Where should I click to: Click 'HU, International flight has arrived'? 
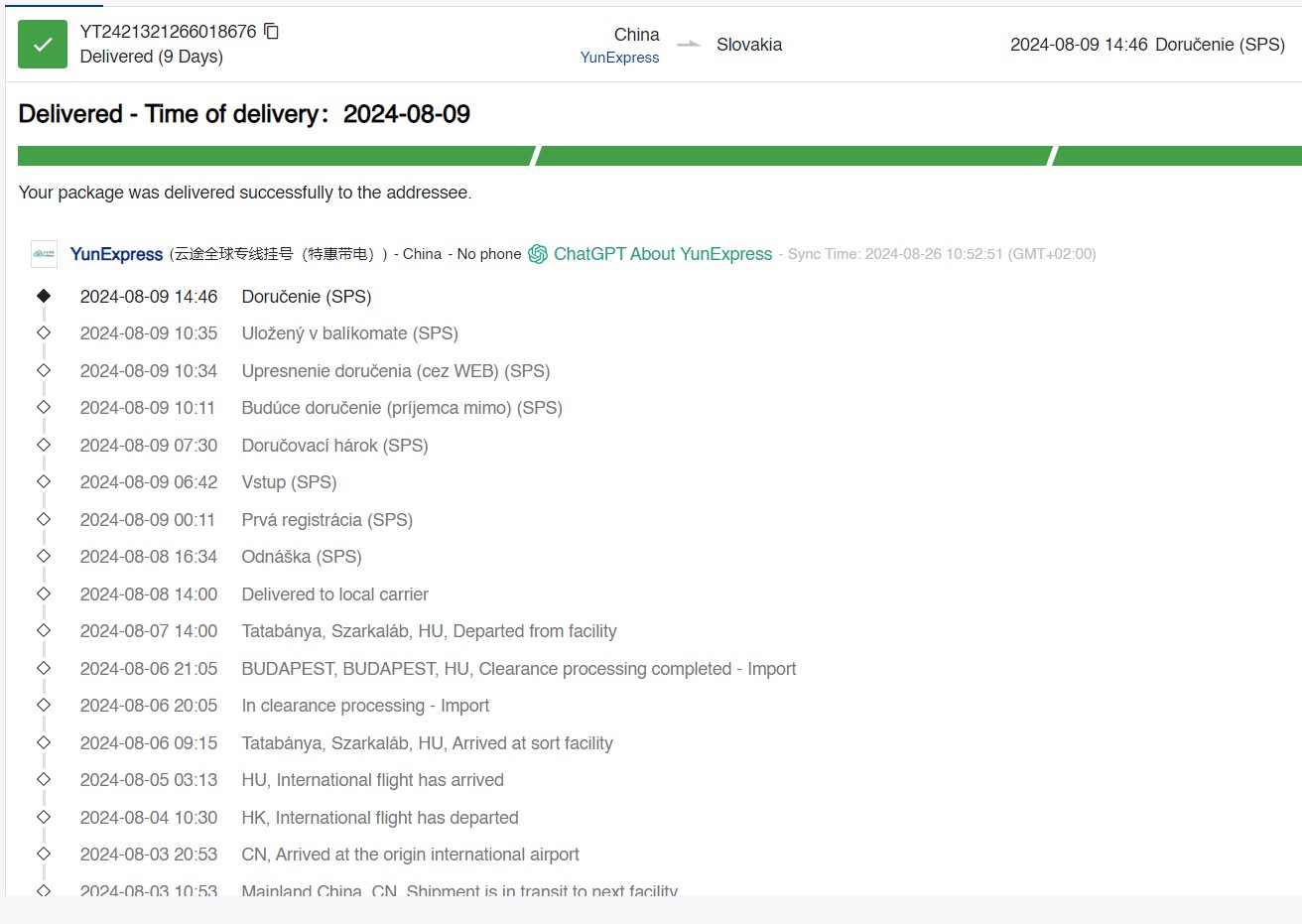click(x=373, y=780)
